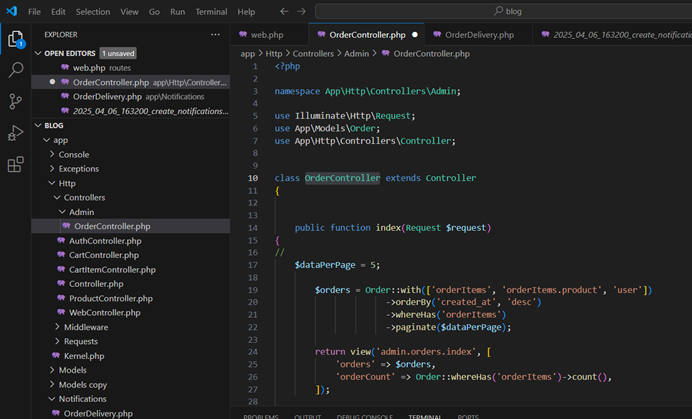Open the Search view icon
692x419 pixels.
(x=16, y=71)
